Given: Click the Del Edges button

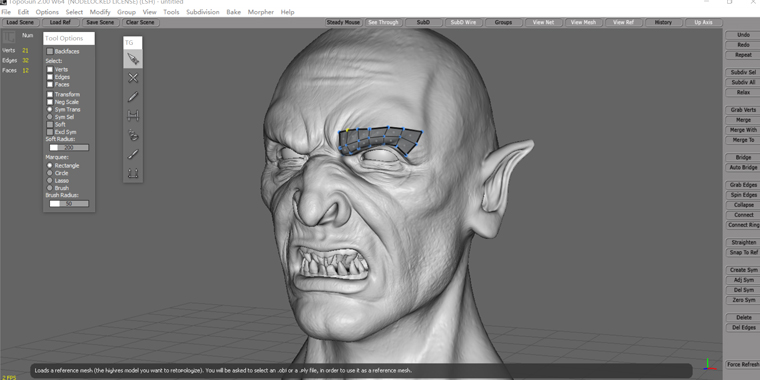Looking at the screenshot, I should pyautogui.click(x=743, y=327).
